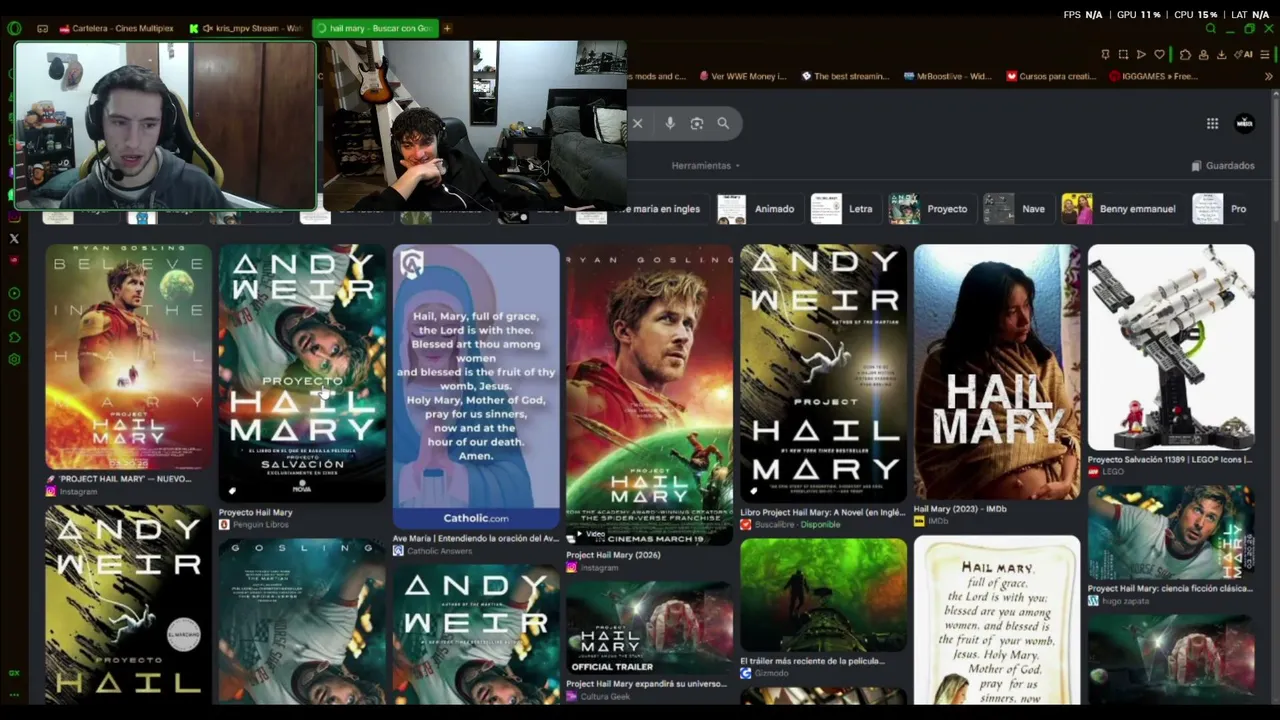Open the Project Hail Mary (2026) poster
The image size is (1280, 720).
(650, 395)
